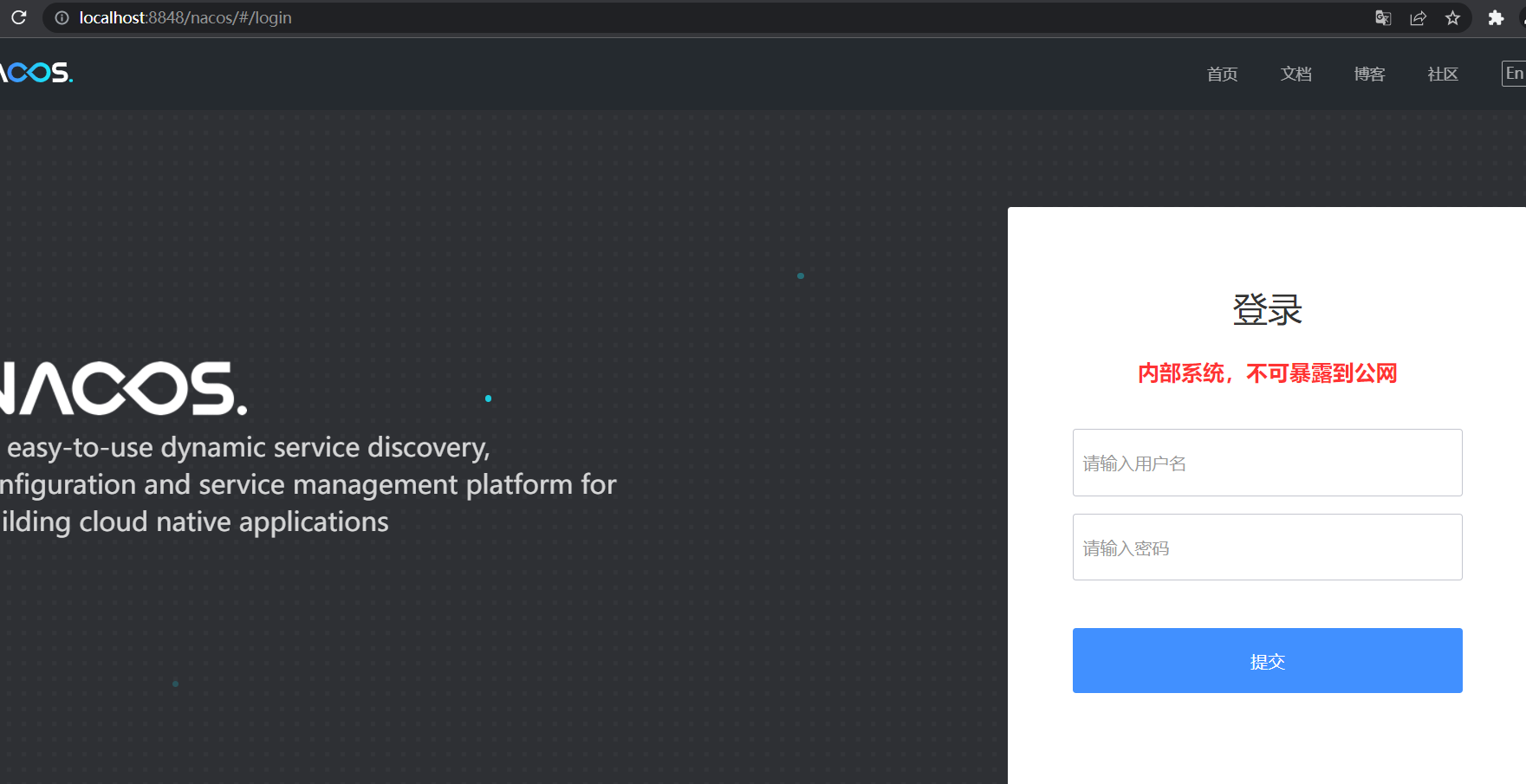Click the site information icon in address bar
This screenshot has width=1526, height=784.
click(x=62, y=17)
